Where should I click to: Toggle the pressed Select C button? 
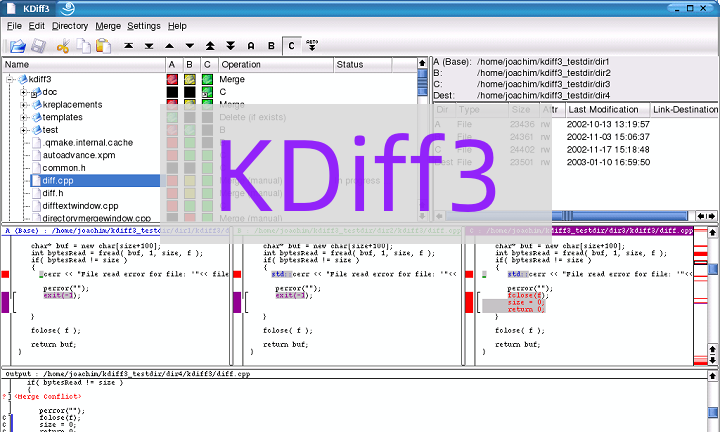[x=291, y=46]
